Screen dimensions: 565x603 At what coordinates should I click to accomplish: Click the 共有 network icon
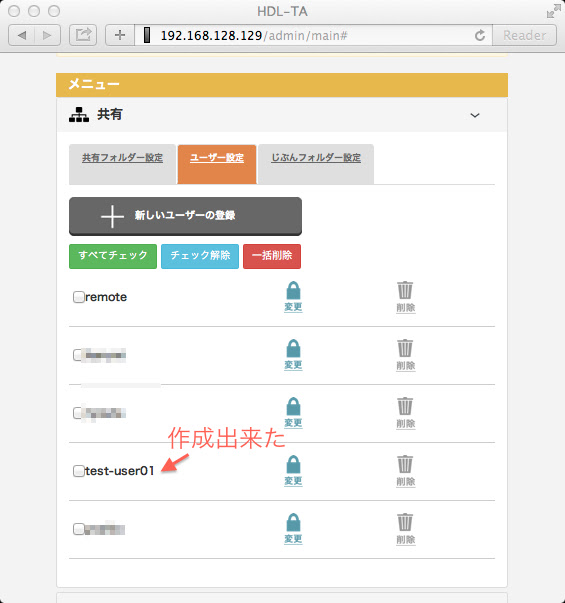click(x=79, y=115)
